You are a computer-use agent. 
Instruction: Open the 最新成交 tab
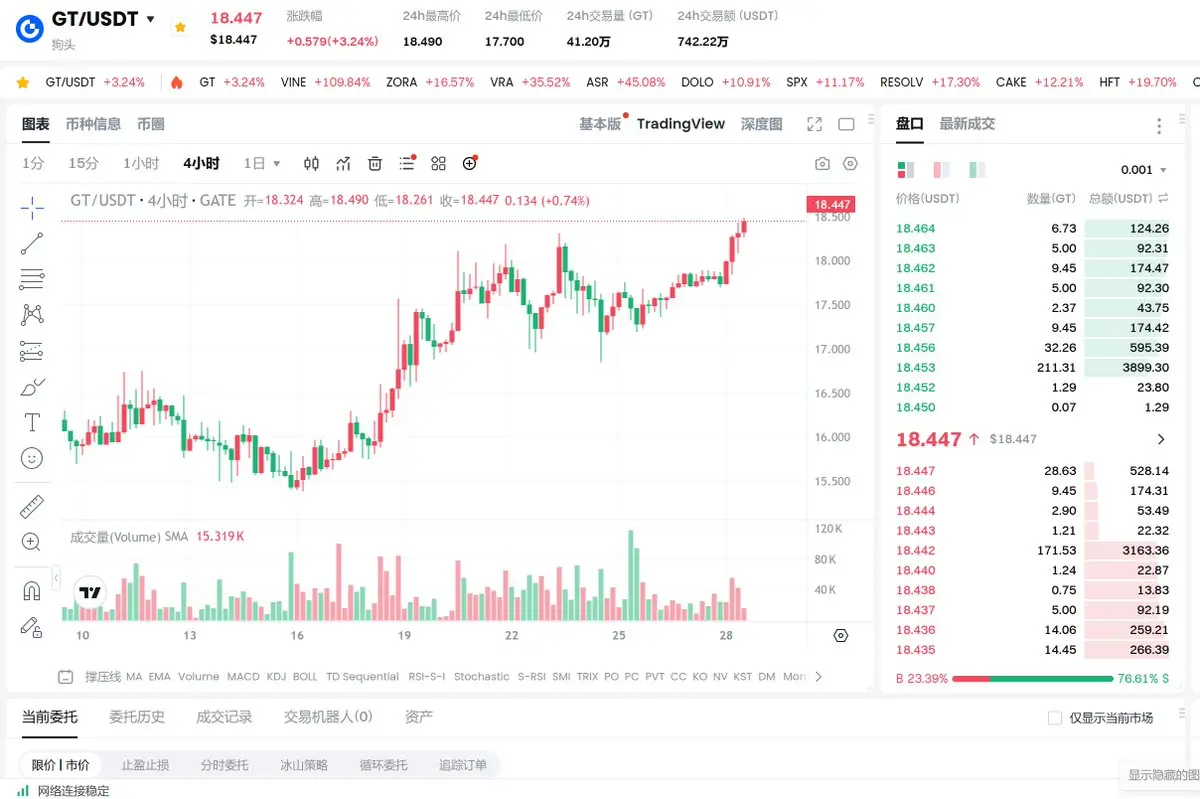(967, 124)
